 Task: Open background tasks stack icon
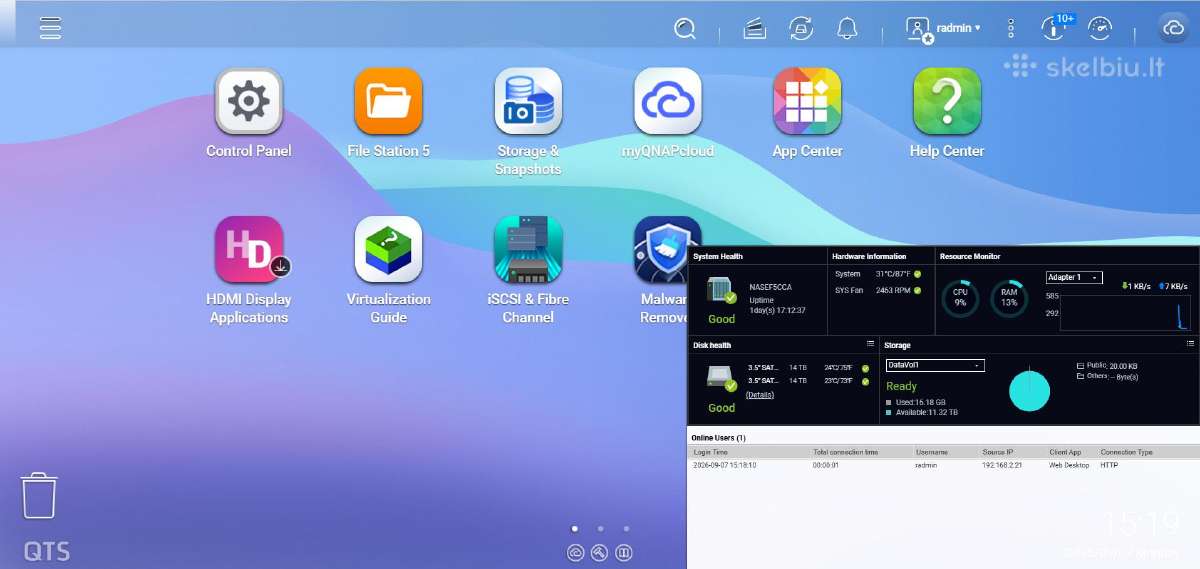(755, 28)
